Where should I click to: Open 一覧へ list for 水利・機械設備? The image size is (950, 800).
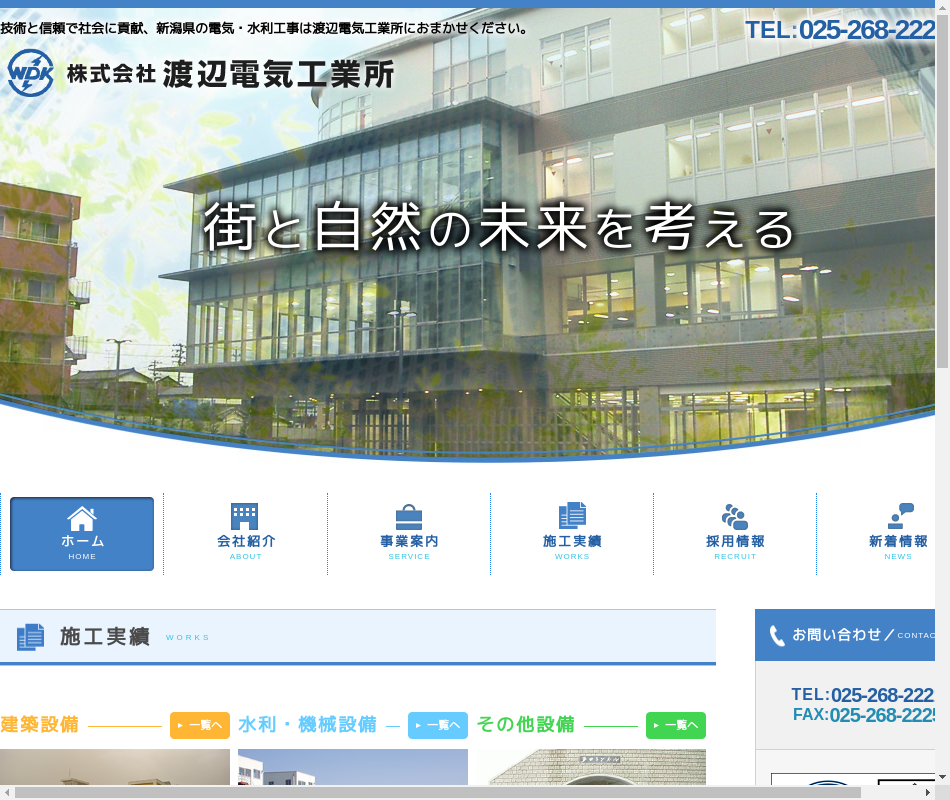tap(438, 725)
